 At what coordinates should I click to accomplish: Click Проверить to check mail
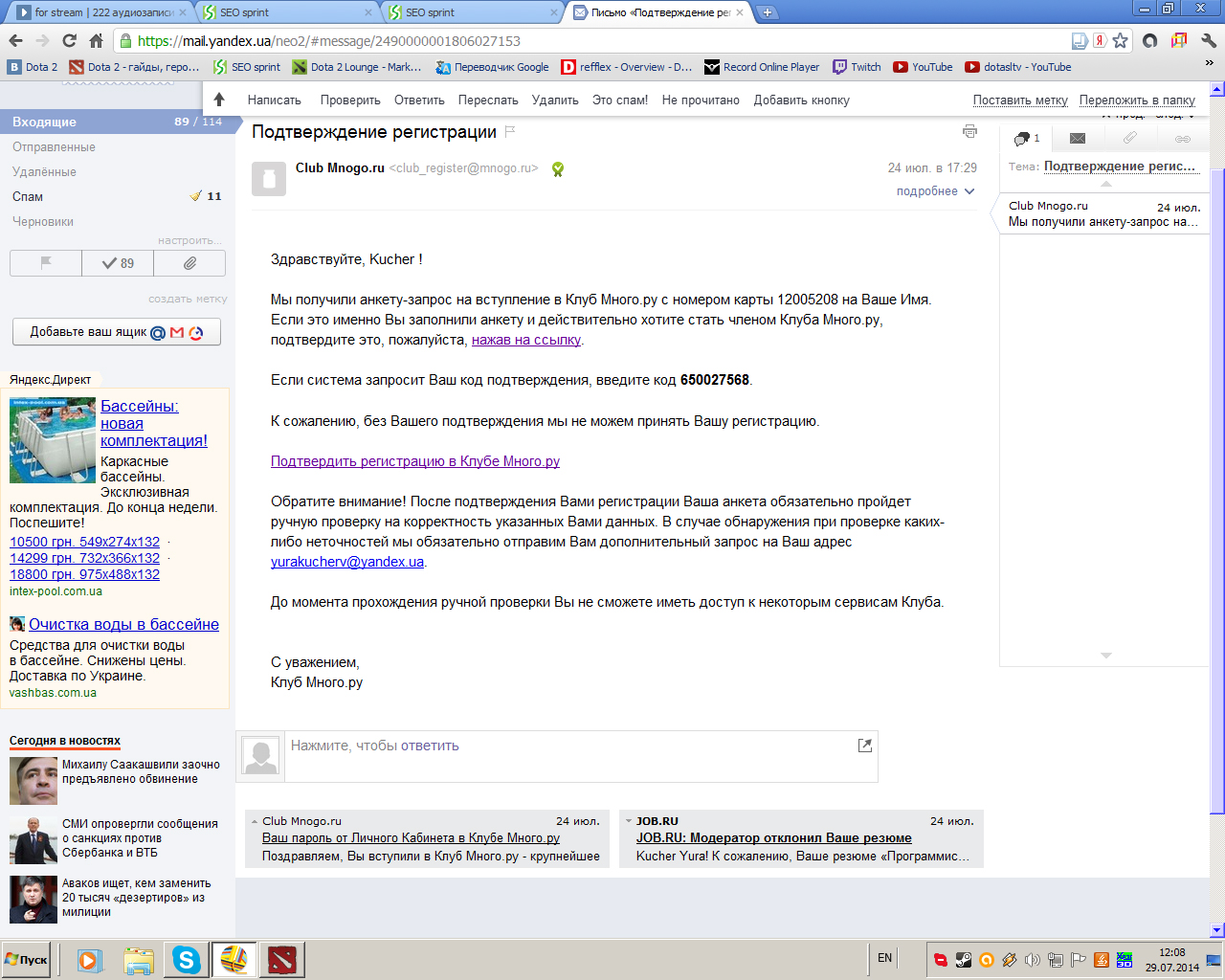(x=350, y=100)
